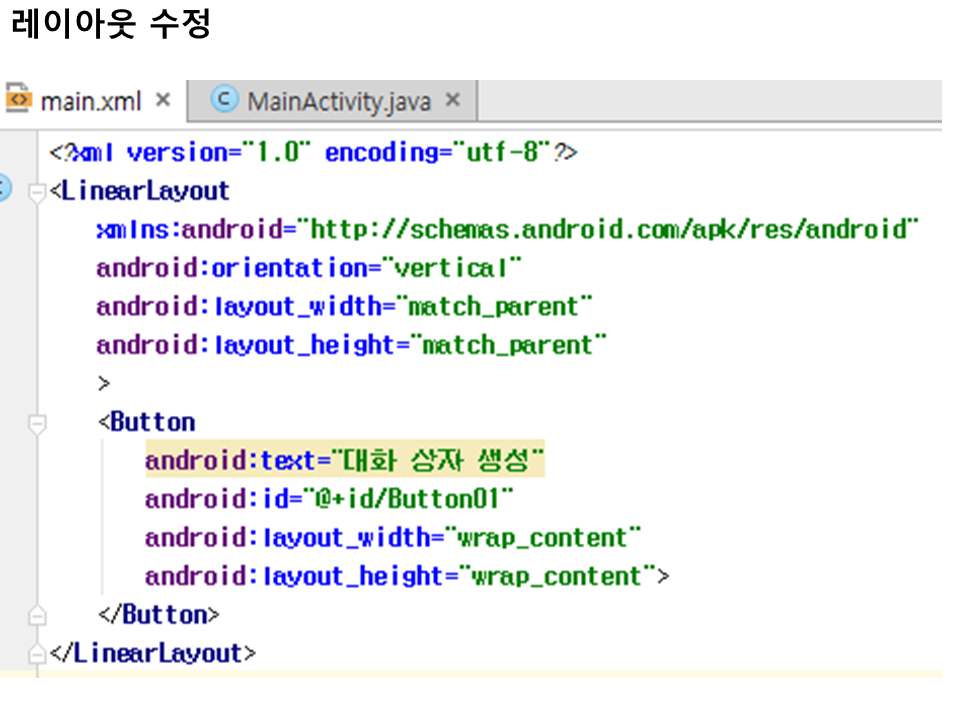Click the LinearLayout layout_height match_parent value
The image size is (960, 720).
[508, 346]
